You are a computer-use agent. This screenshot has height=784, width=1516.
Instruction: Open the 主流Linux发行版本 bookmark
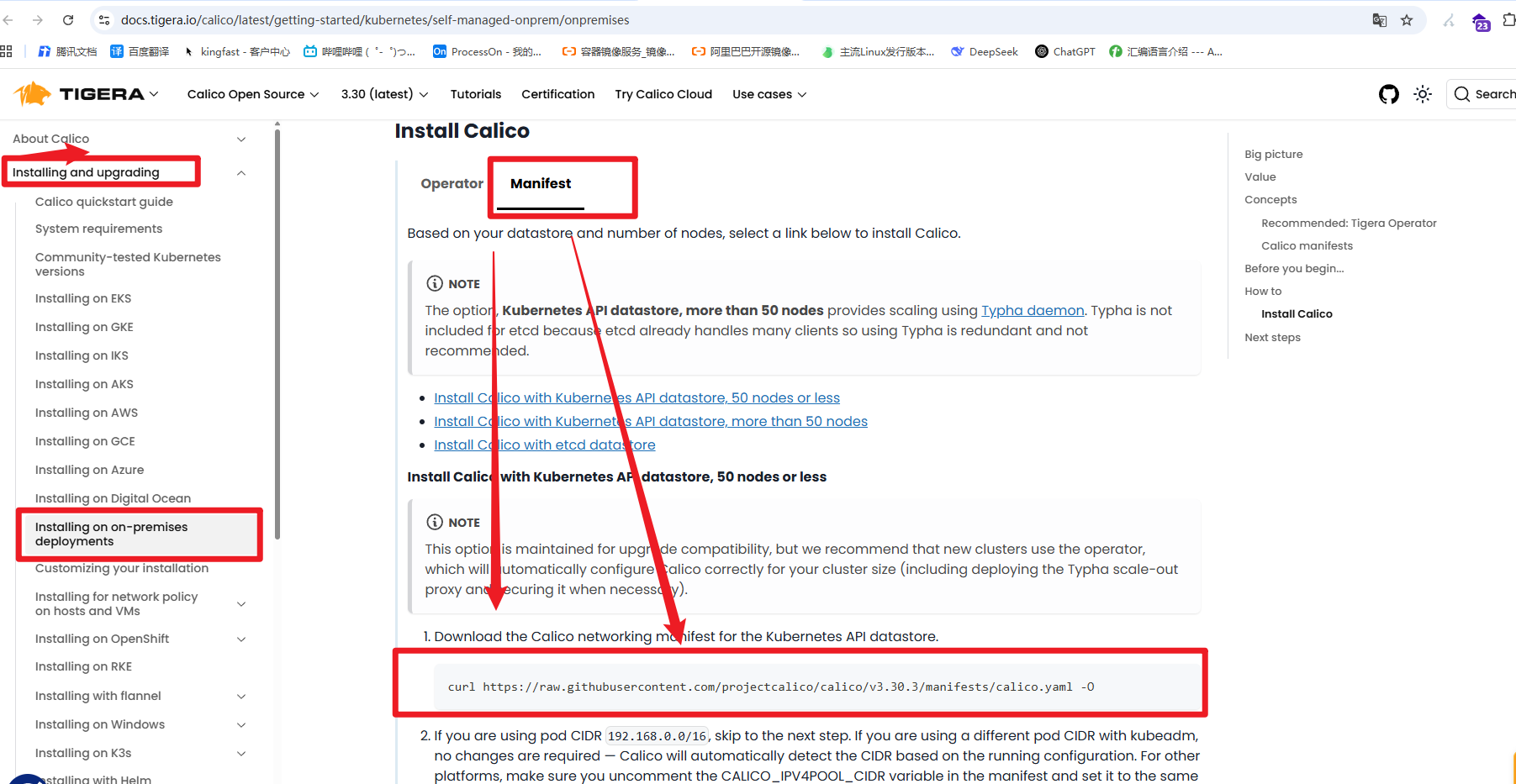[x=878, y=51]
